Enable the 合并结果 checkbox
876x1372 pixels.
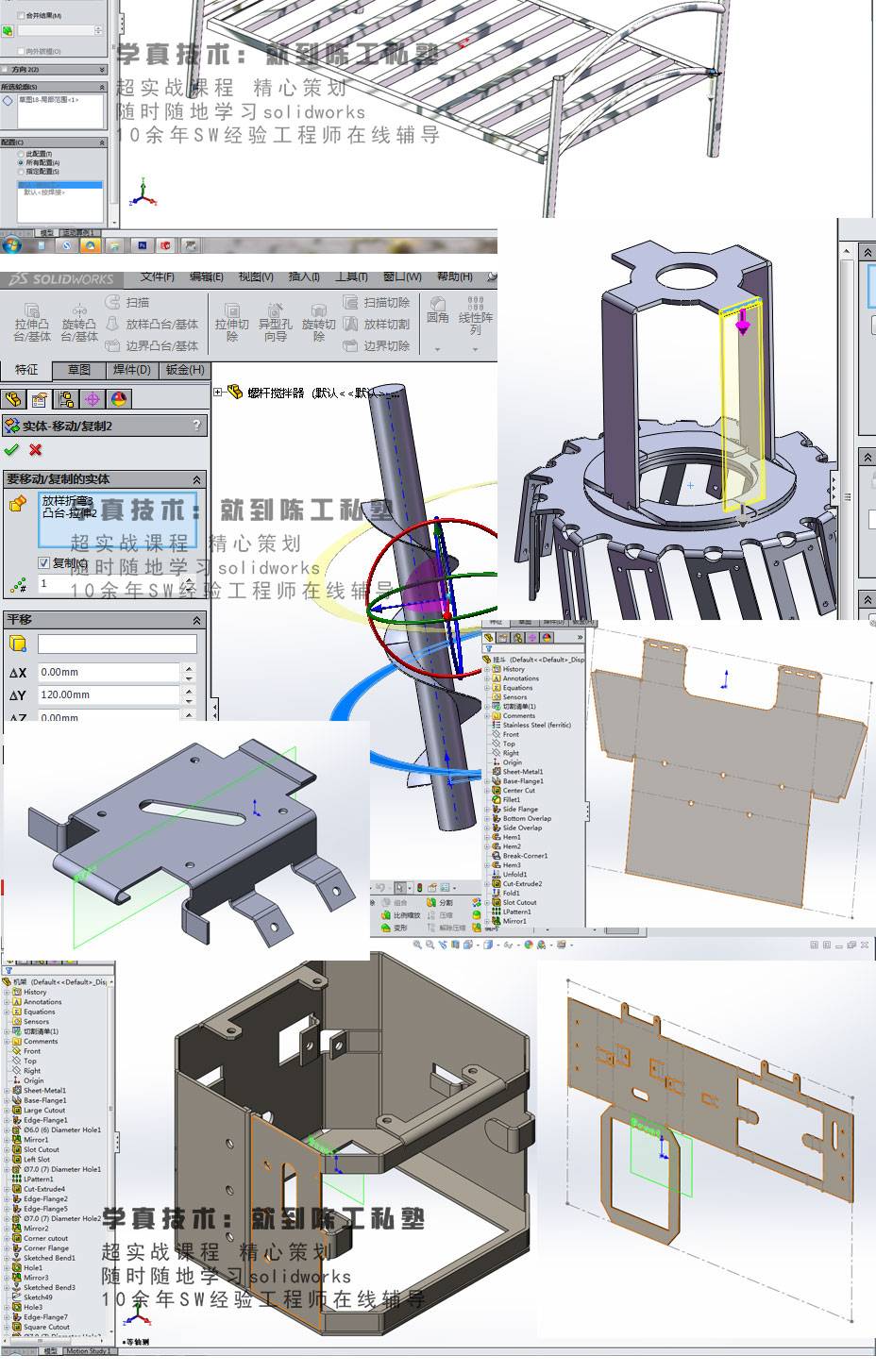[21, 16]
